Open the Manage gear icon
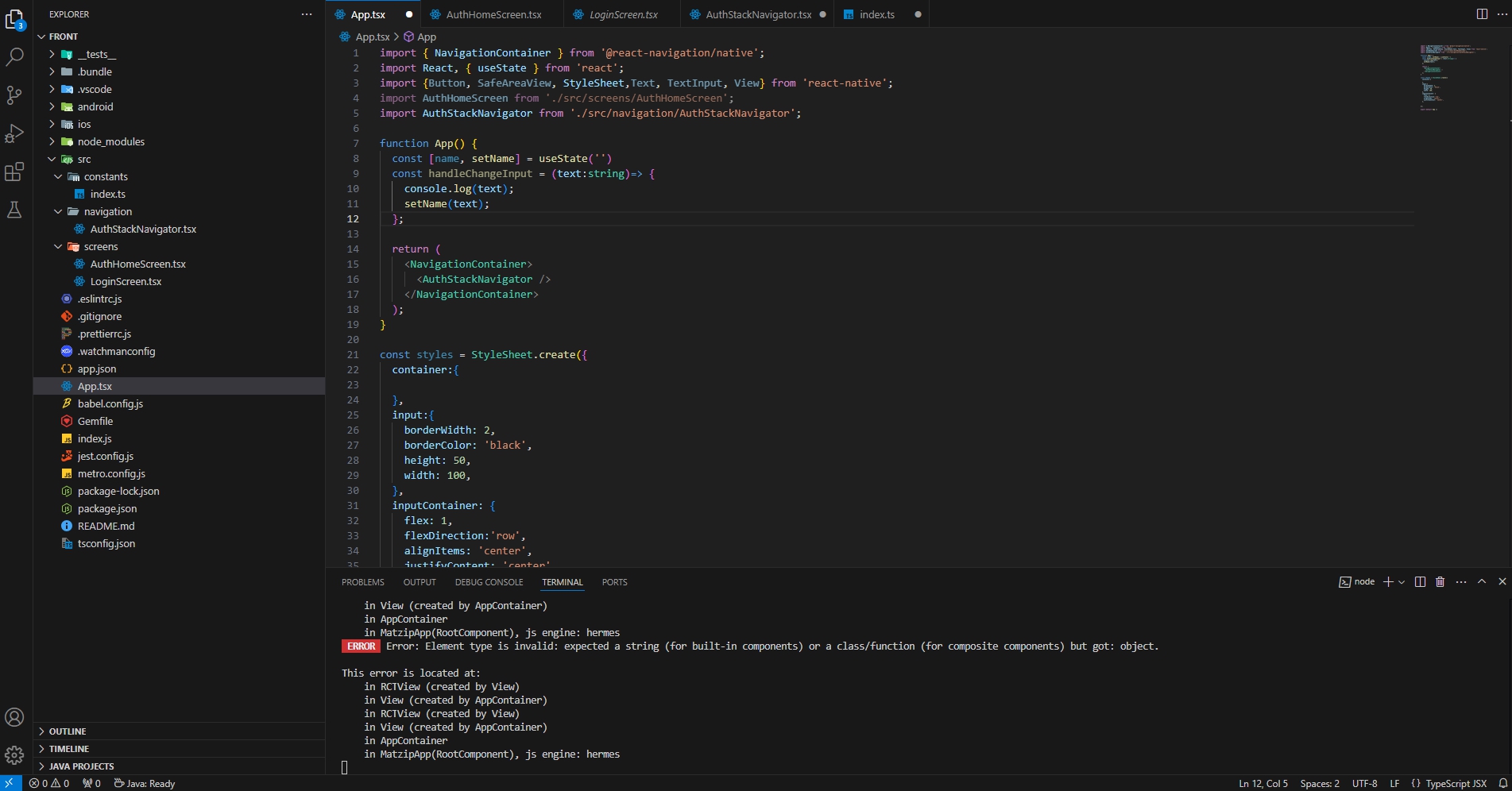The image size is (1512, 791). pyautogui.click(x=14, y=755)
